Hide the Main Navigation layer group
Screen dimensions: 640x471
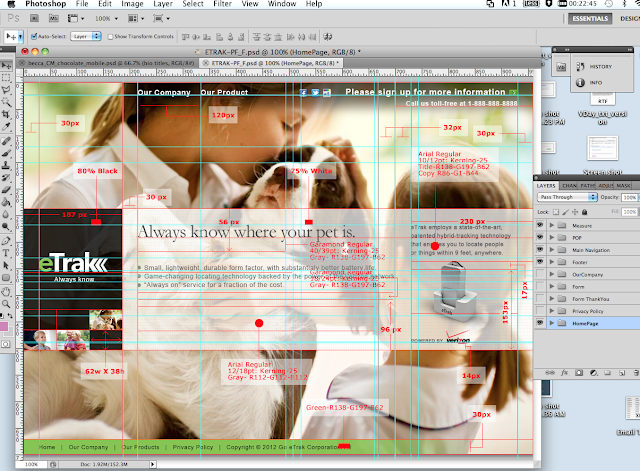pos(540,249)
